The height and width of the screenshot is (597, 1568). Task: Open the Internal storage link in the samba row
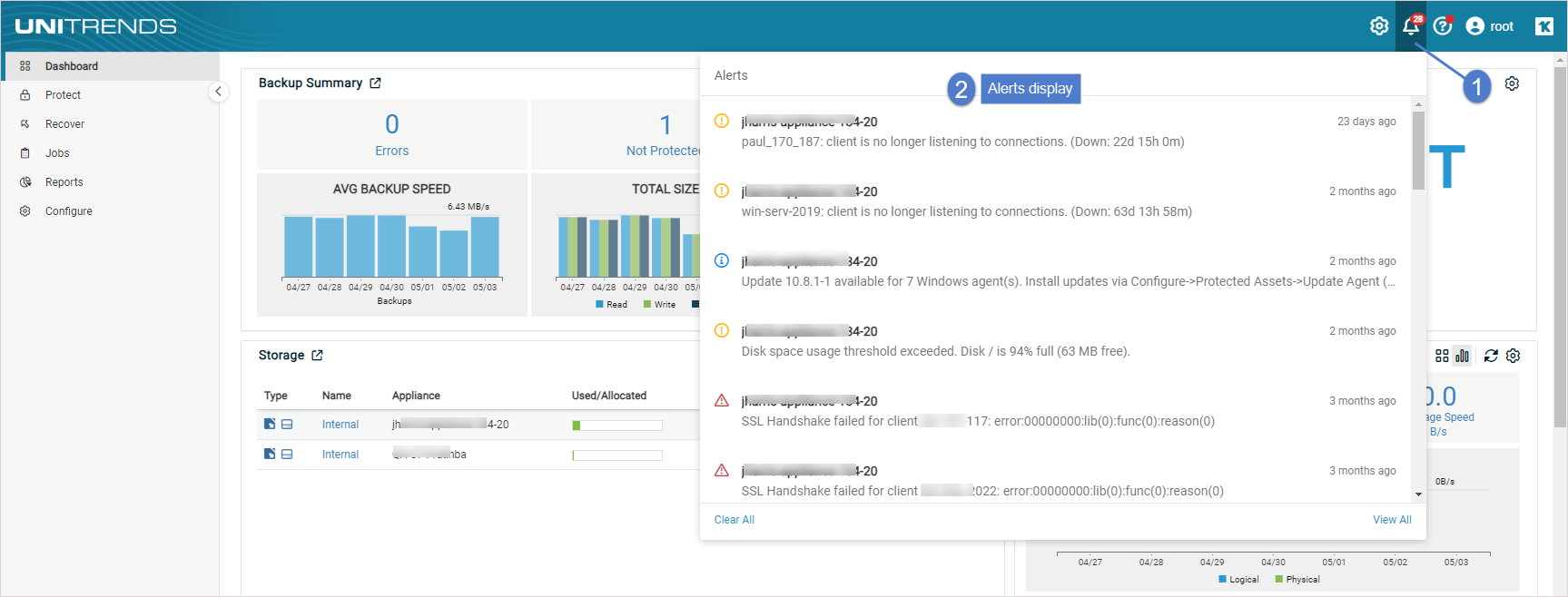pos(340,455)
